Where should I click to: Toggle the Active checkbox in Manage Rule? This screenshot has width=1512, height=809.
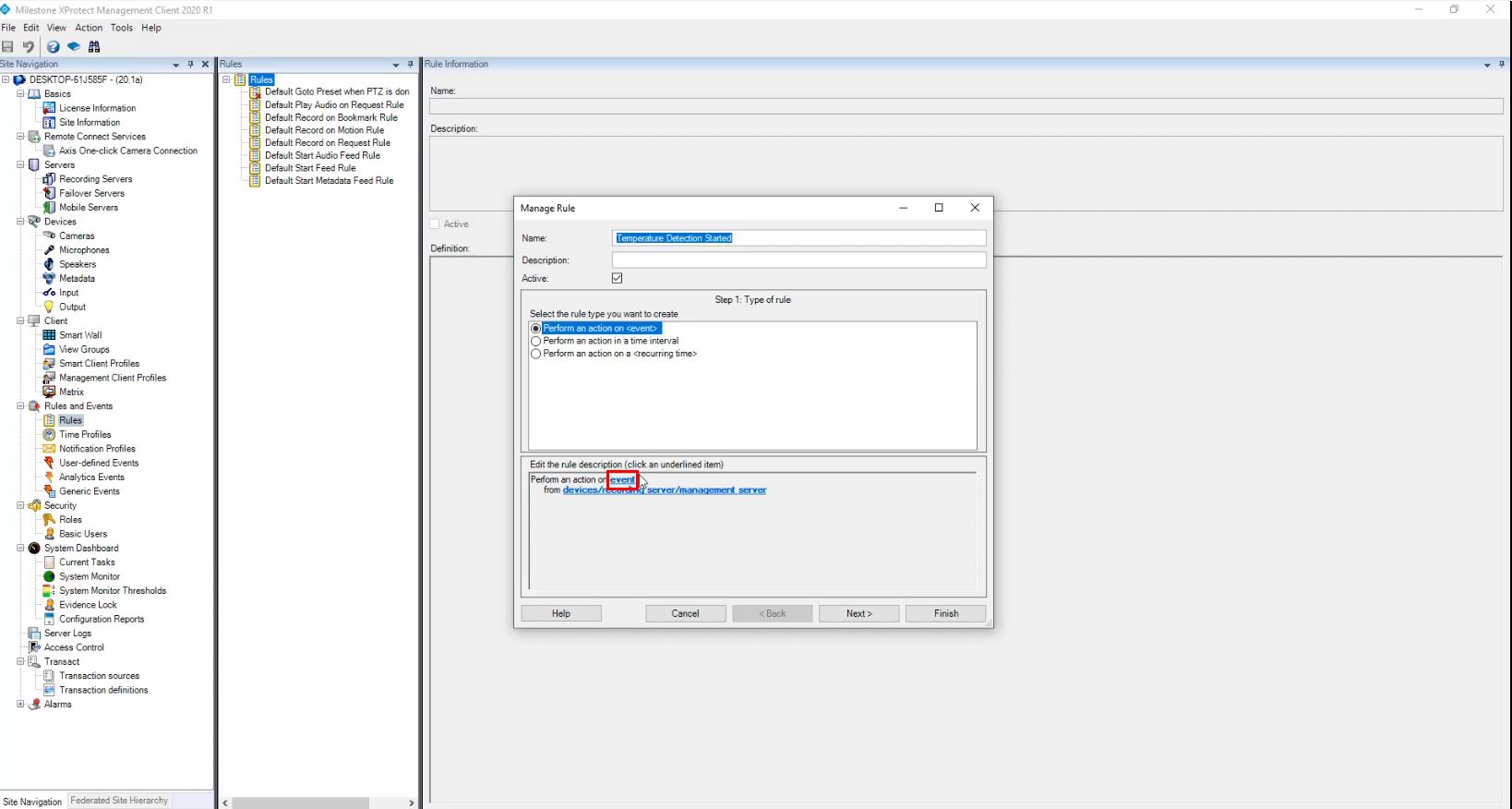click(618, 278)
